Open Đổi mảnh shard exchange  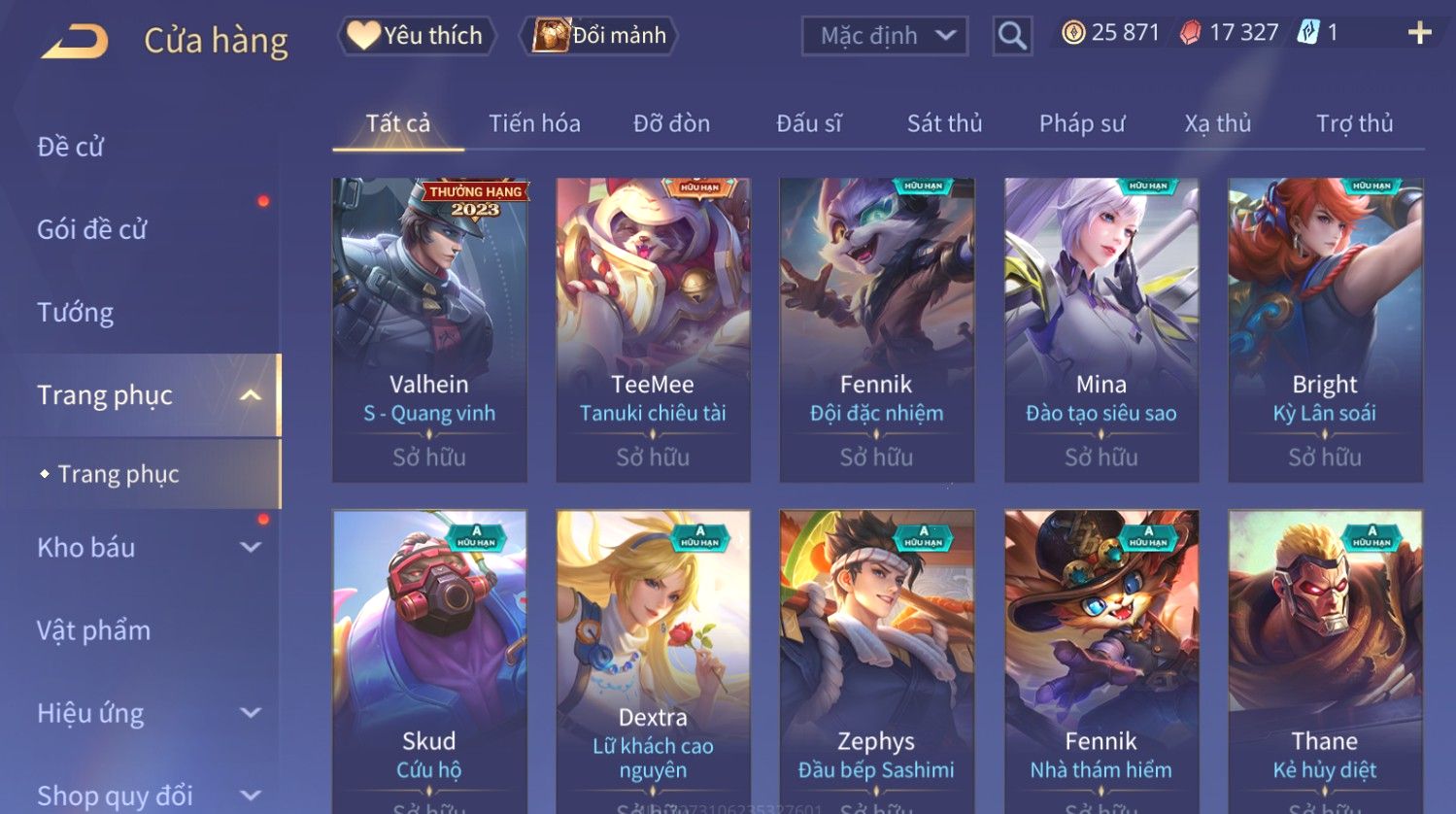pos(598,36)
